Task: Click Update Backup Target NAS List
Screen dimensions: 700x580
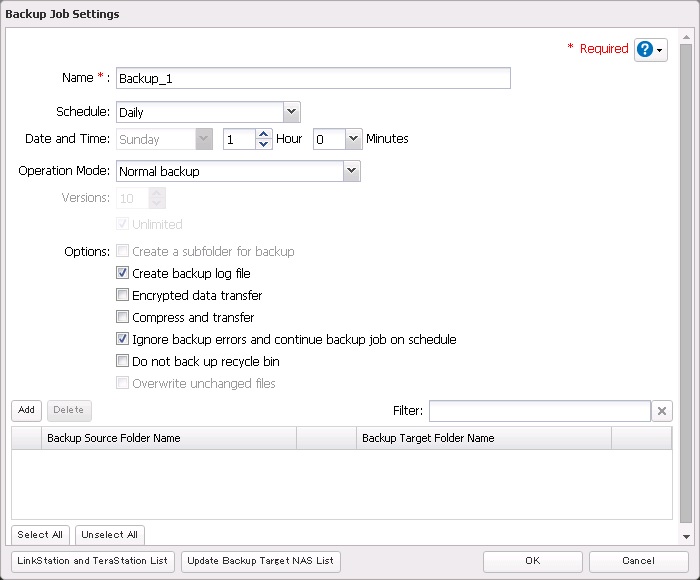Action: (x=261, y=561)
